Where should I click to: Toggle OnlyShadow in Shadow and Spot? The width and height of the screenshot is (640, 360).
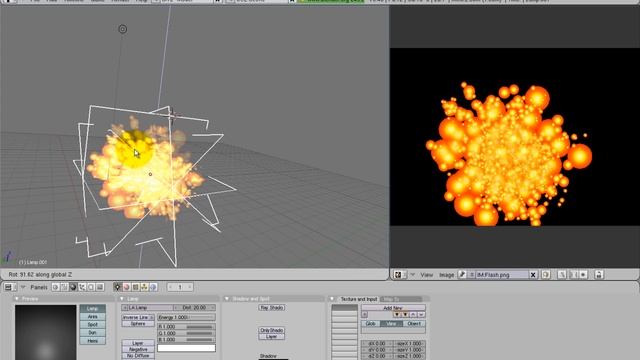tap(271, 330)
